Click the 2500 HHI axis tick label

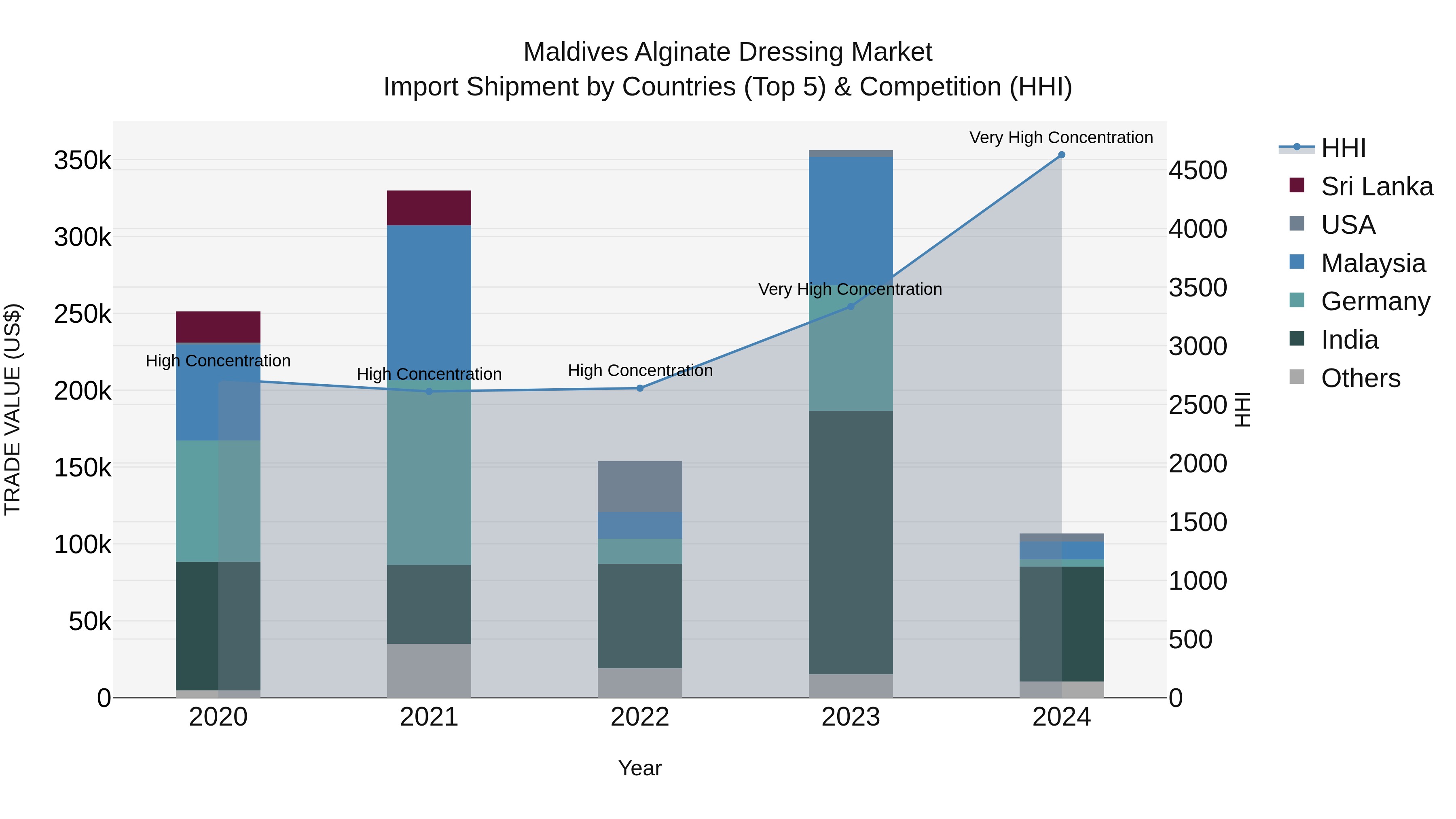click(1198, 405)
